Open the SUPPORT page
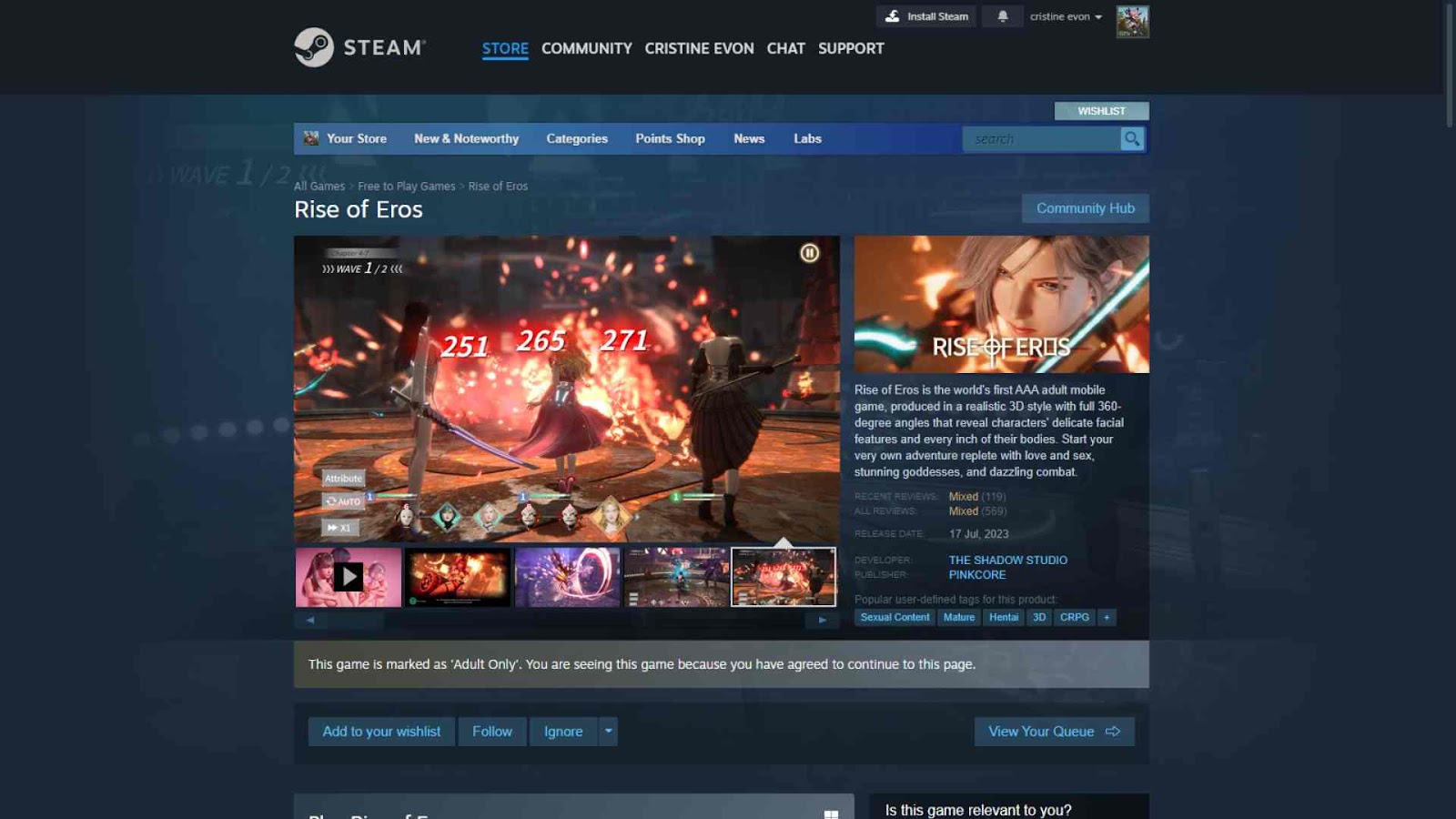 [851, 48]
